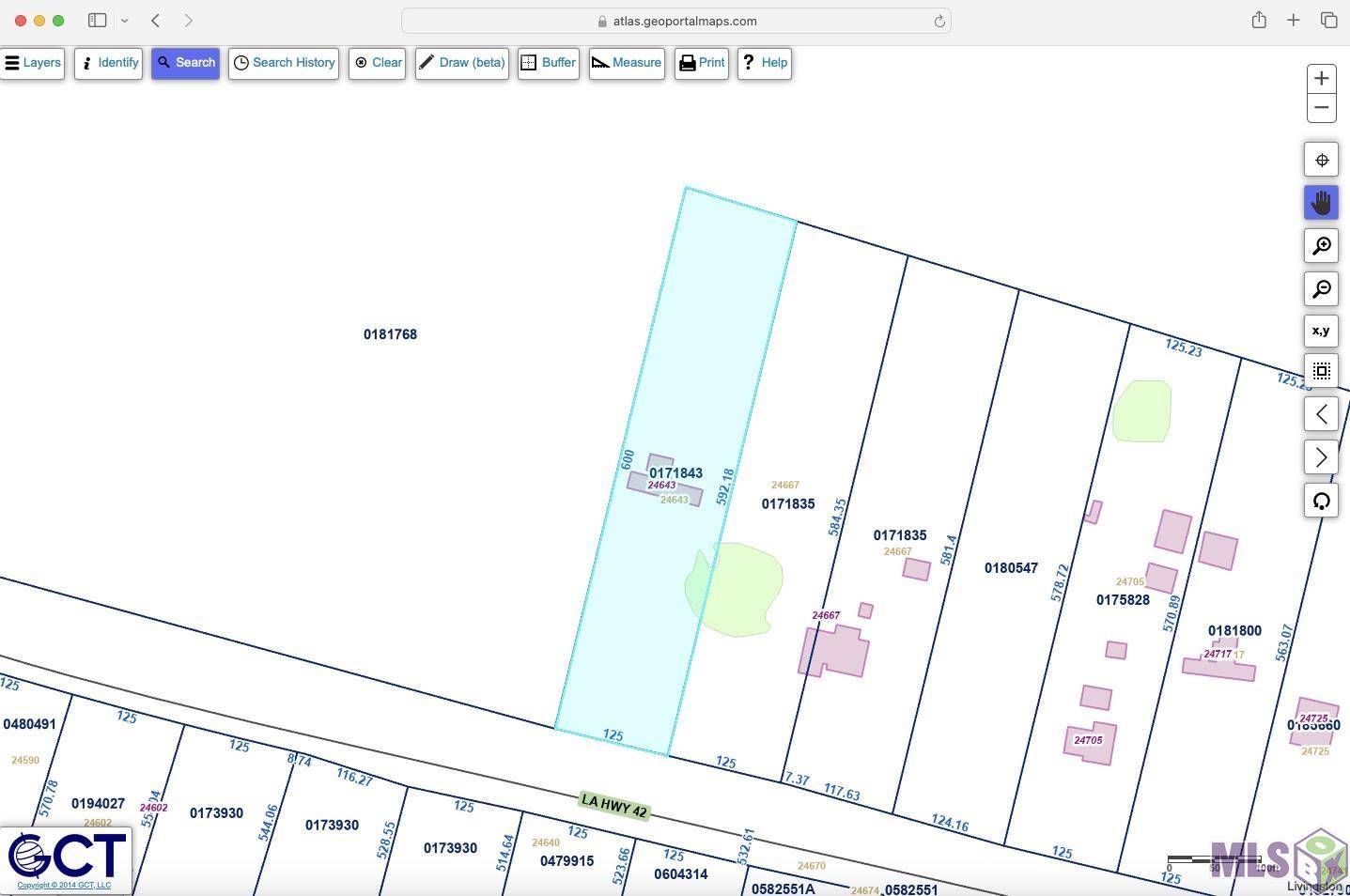Toggle the pan hand tool
This screenshot has height=896, width=1350.
1321,203
